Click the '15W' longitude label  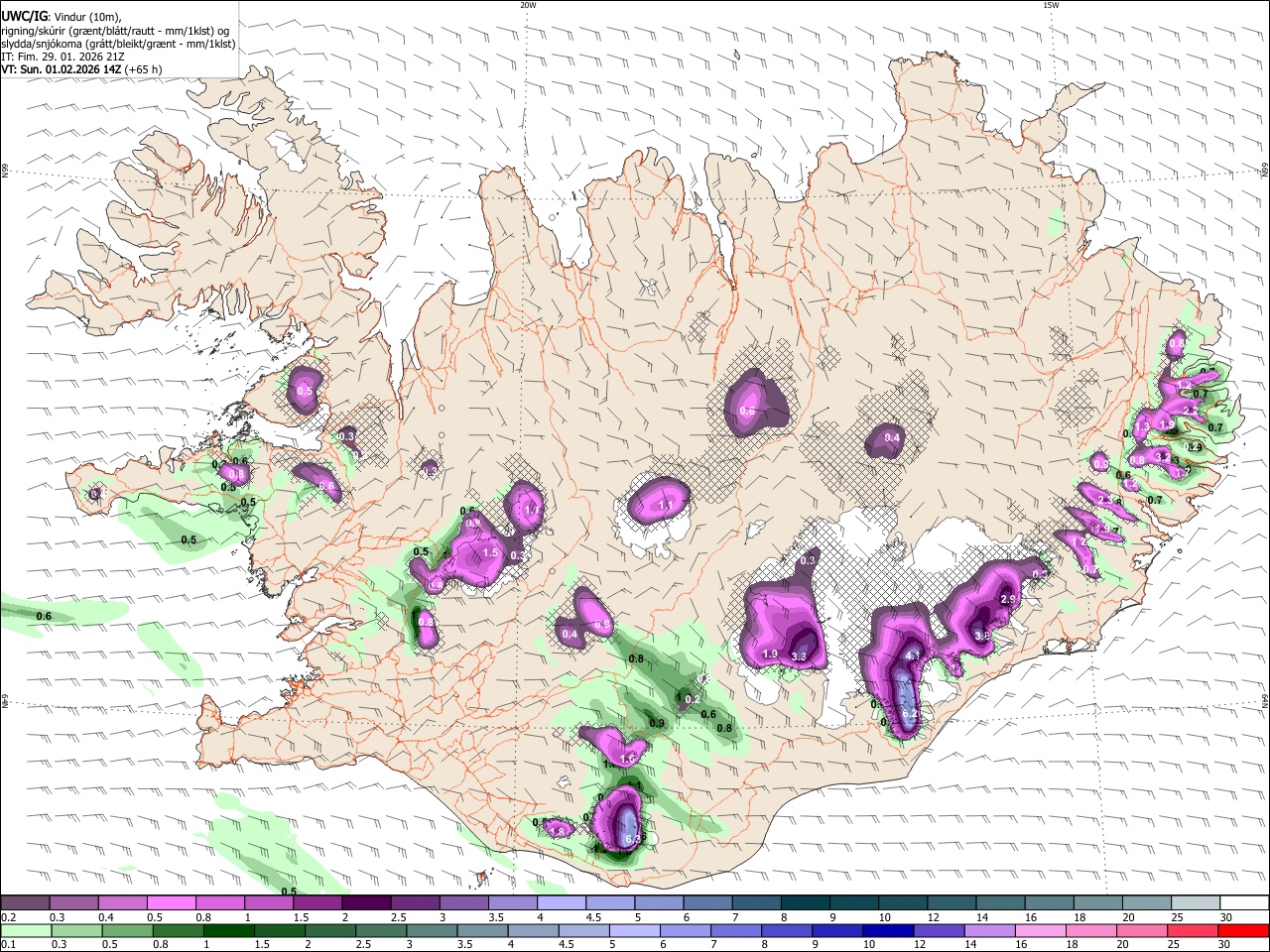(1051, 5)
